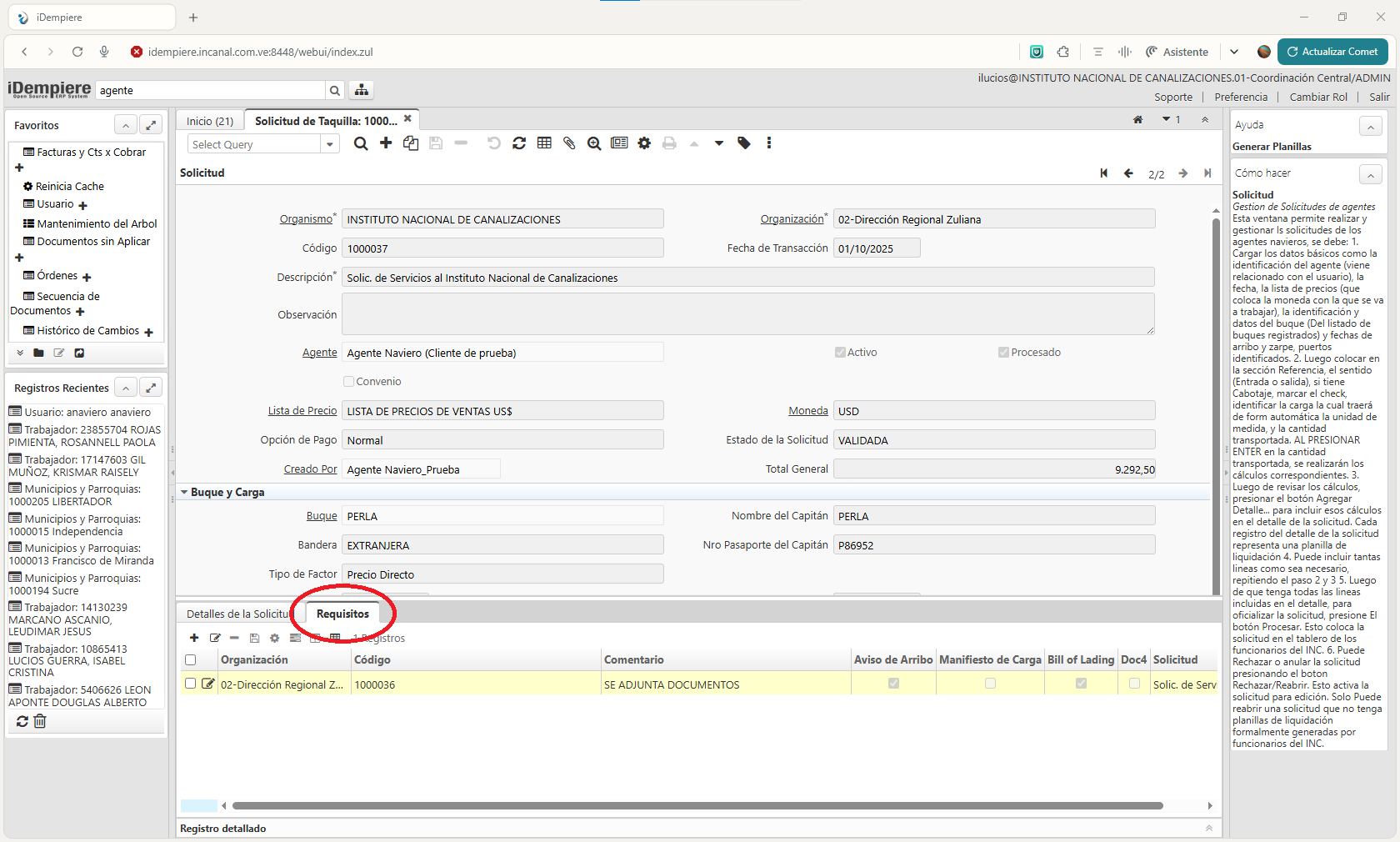This screenshot has width=1400, height=842.
Task: Switch to the Inicio (21) tab
Action: click(210, 122)
